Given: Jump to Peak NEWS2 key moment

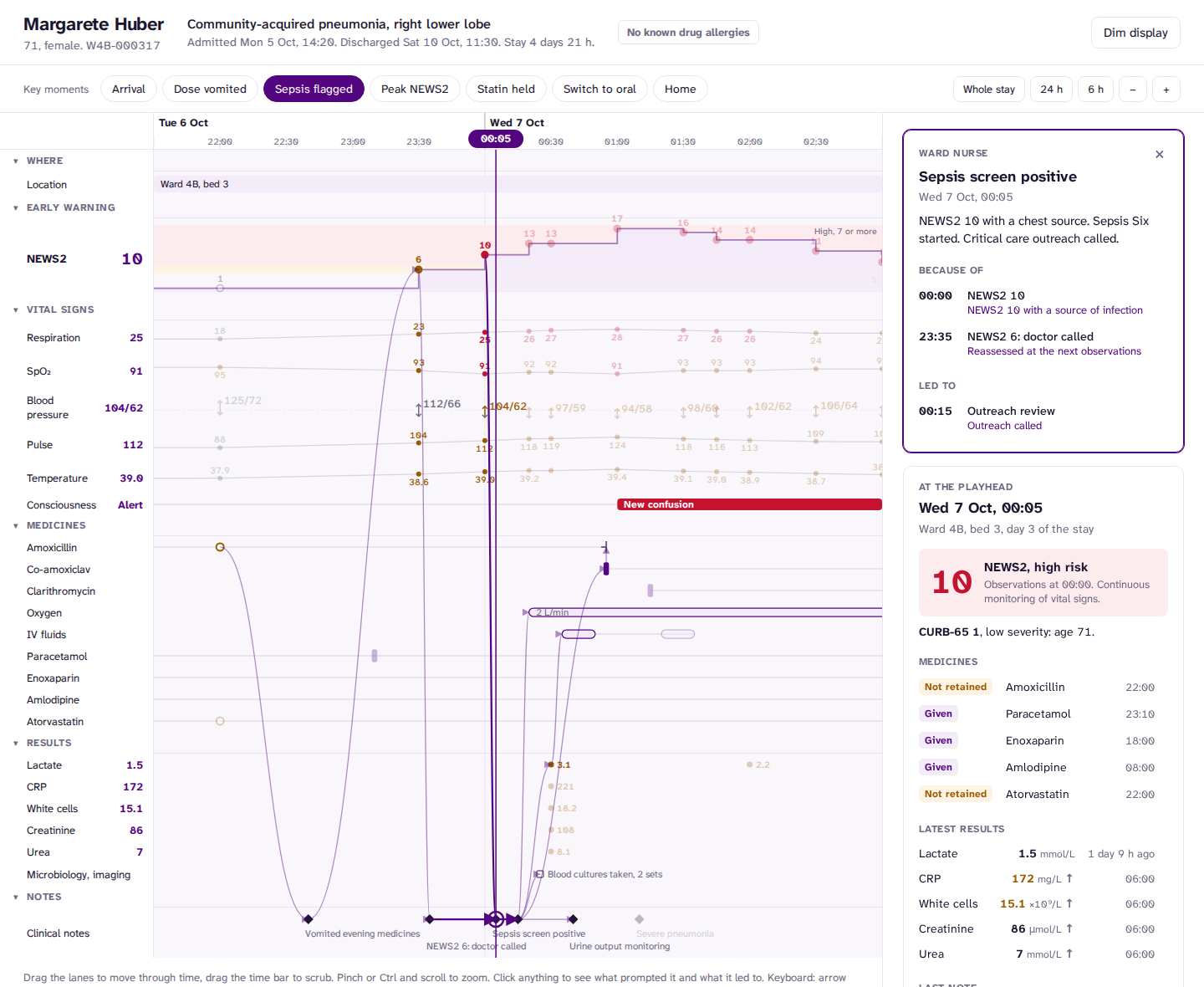Looking at the screenshot, I should click(415, 89).
